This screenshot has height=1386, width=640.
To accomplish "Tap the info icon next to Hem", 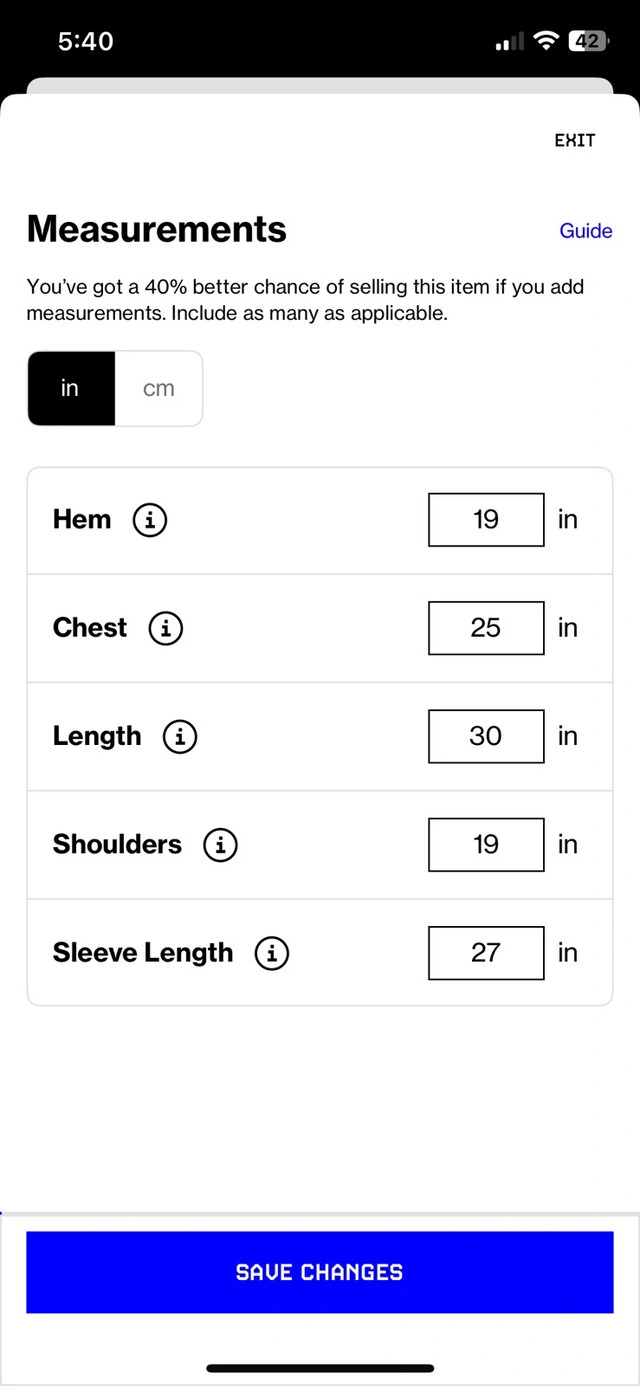I will pyautogui.click(x=150, y=520).
